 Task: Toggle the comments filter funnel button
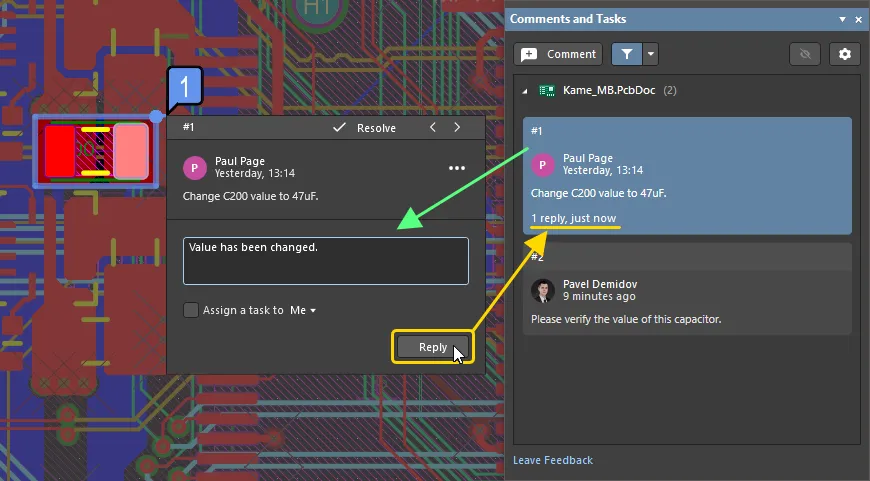point(627,54)
